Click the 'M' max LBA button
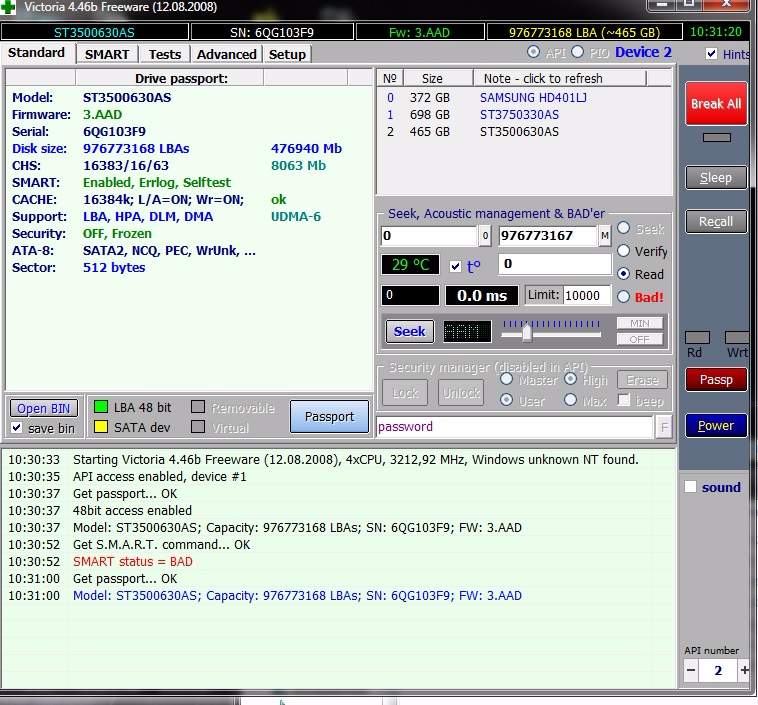758x705 pixels. [604, 236]
